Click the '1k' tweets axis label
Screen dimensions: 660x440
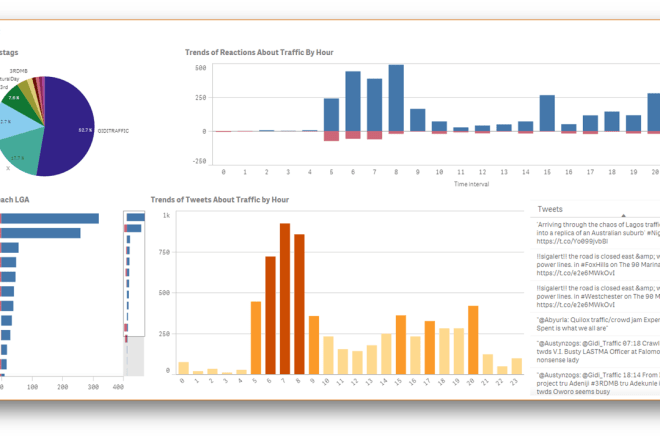(x=166, y=216)
